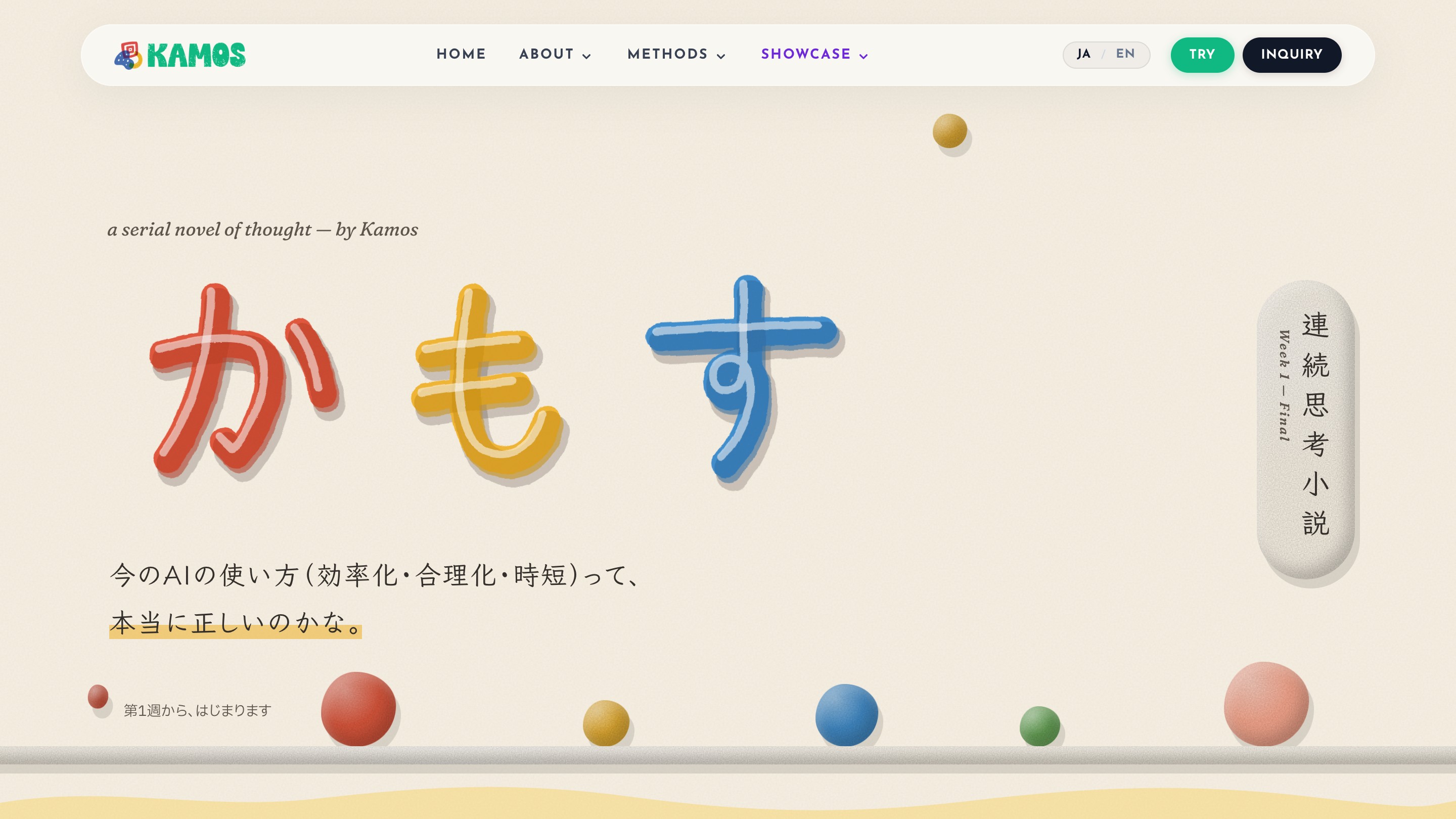
Task: Click the KAMOS green wordmark
Action: [196, 56]
